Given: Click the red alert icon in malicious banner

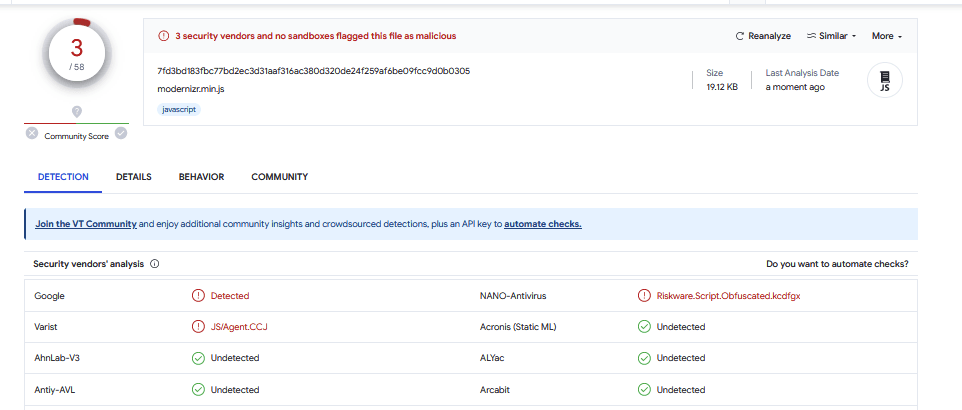Looking at the screenshot, I should pyautogui.click(x=163, y=36).
